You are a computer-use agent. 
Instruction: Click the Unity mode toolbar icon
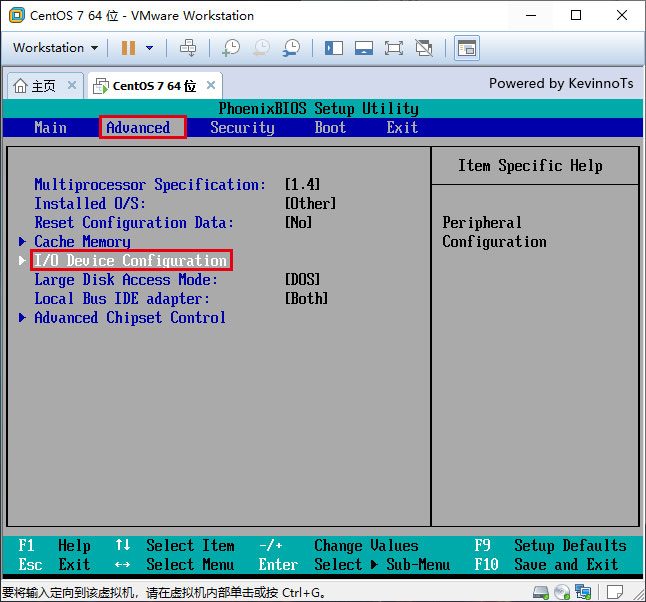pyautogui.click(x=424, y=48)
